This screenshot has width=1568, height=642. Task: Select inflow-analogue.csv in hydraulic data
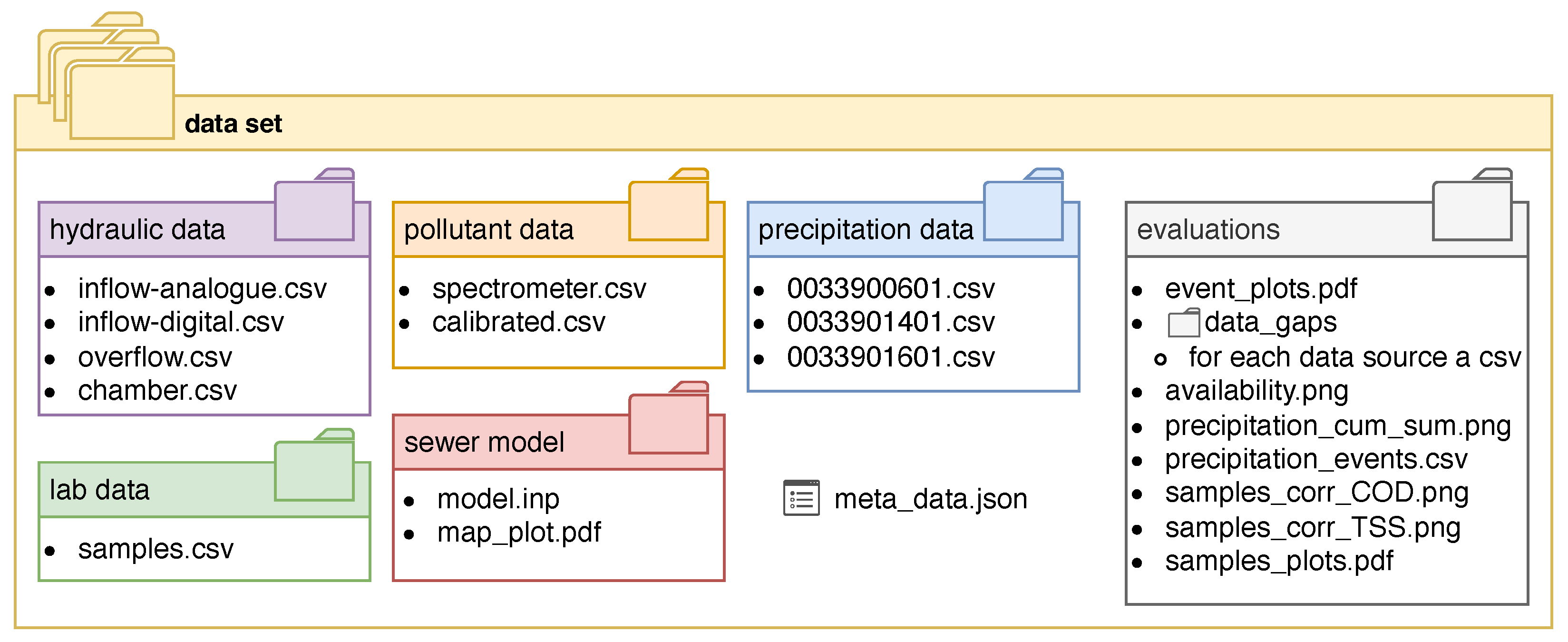202,289
